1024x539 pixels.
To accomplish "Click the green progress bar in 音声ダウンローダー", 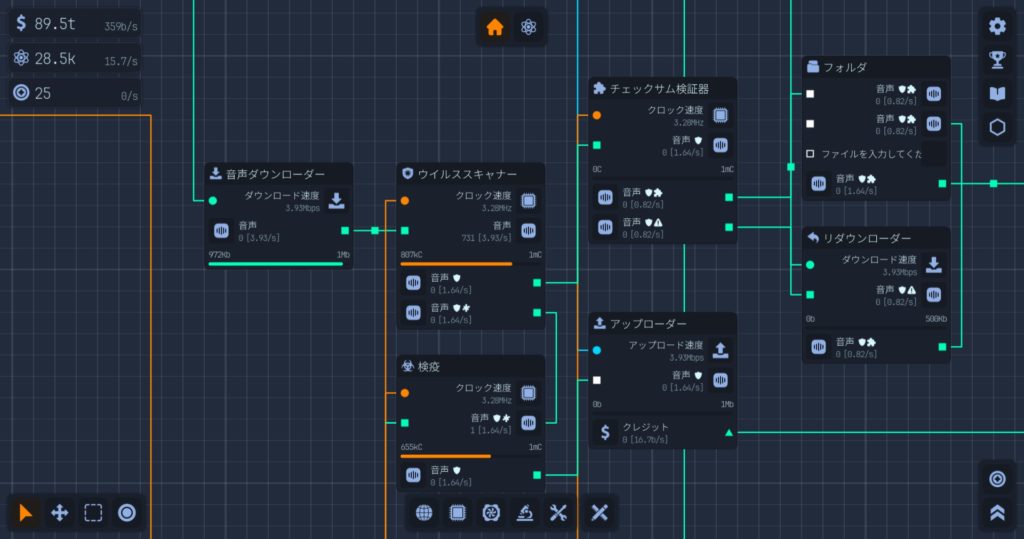I will [278, 265].
